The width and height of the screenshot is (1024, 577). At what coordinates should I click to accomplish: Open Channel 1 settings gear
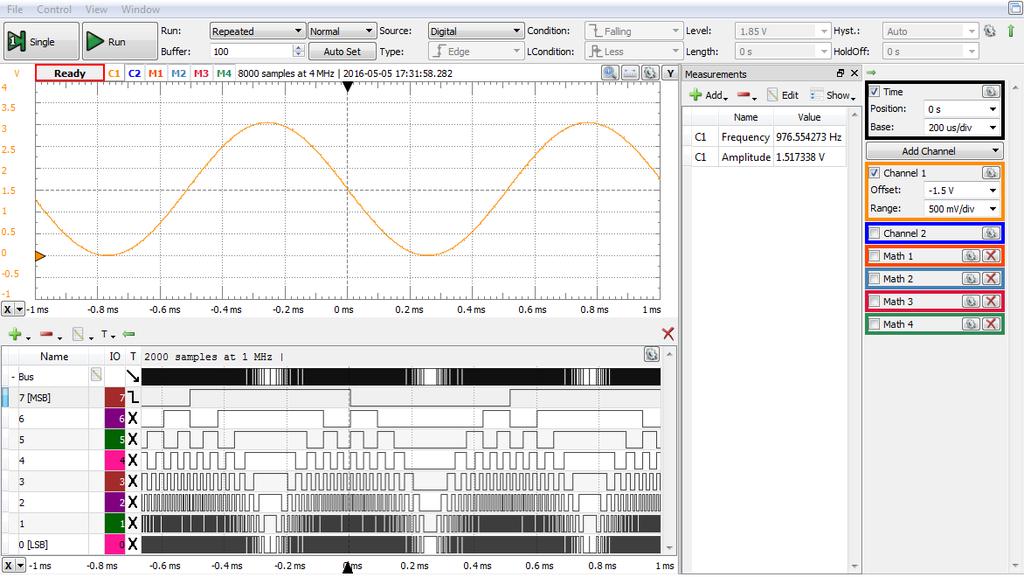[990, 173]
